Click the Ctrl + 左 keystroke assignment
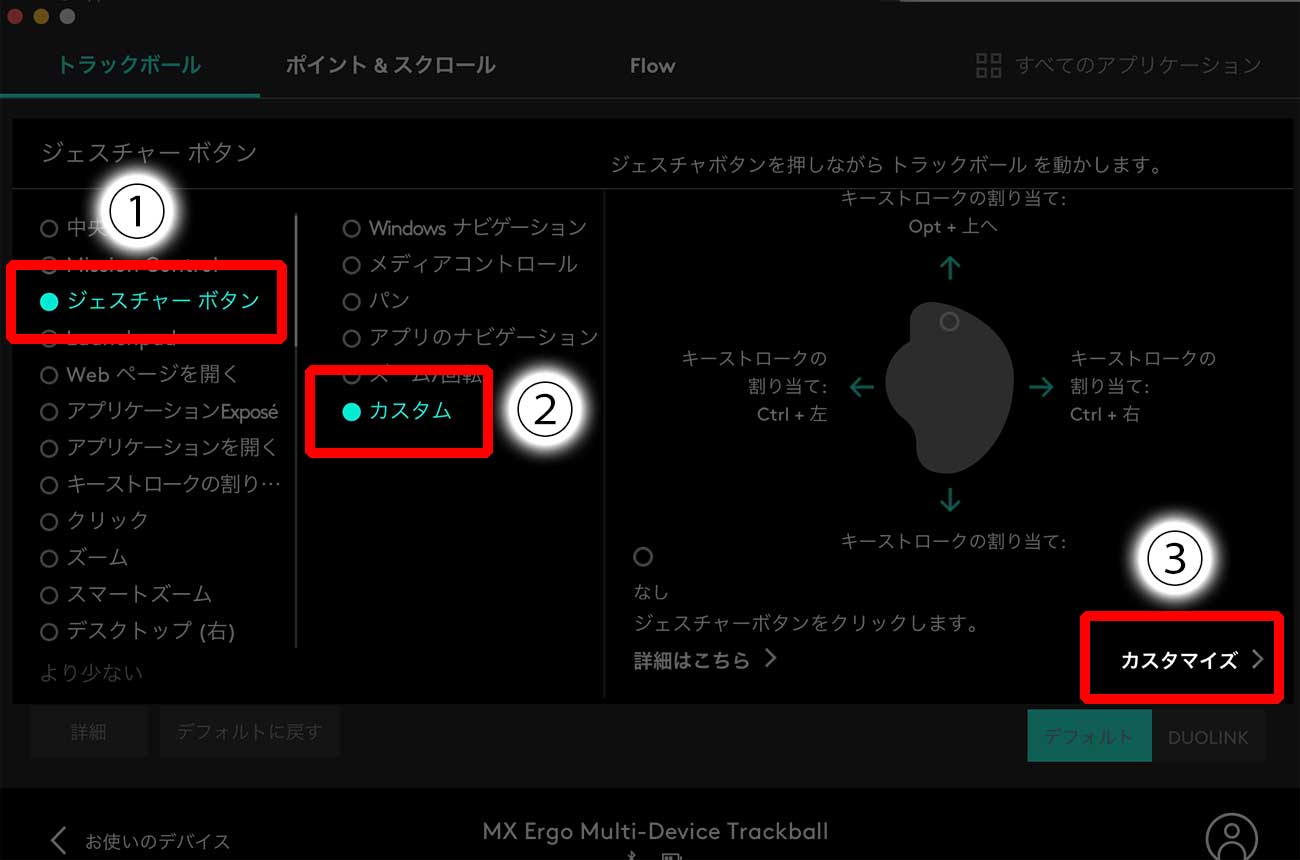Image resolution: width=1300 pixels, height=860 pixels. 792,414
